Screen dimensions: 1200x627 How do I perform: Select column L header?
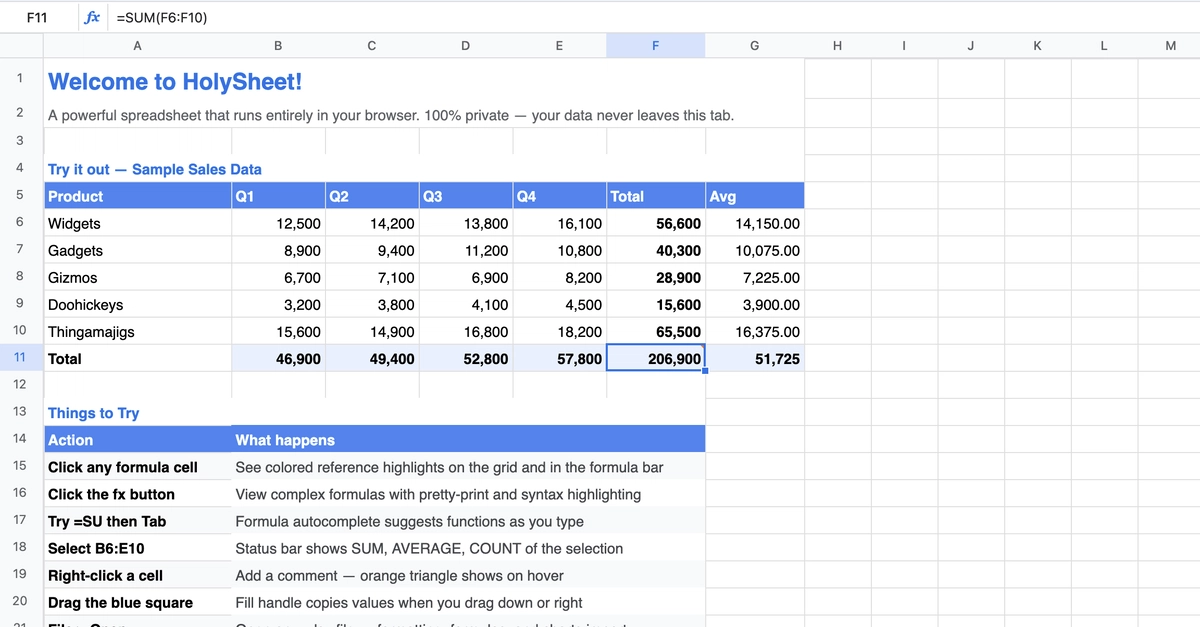point(1104,45)
